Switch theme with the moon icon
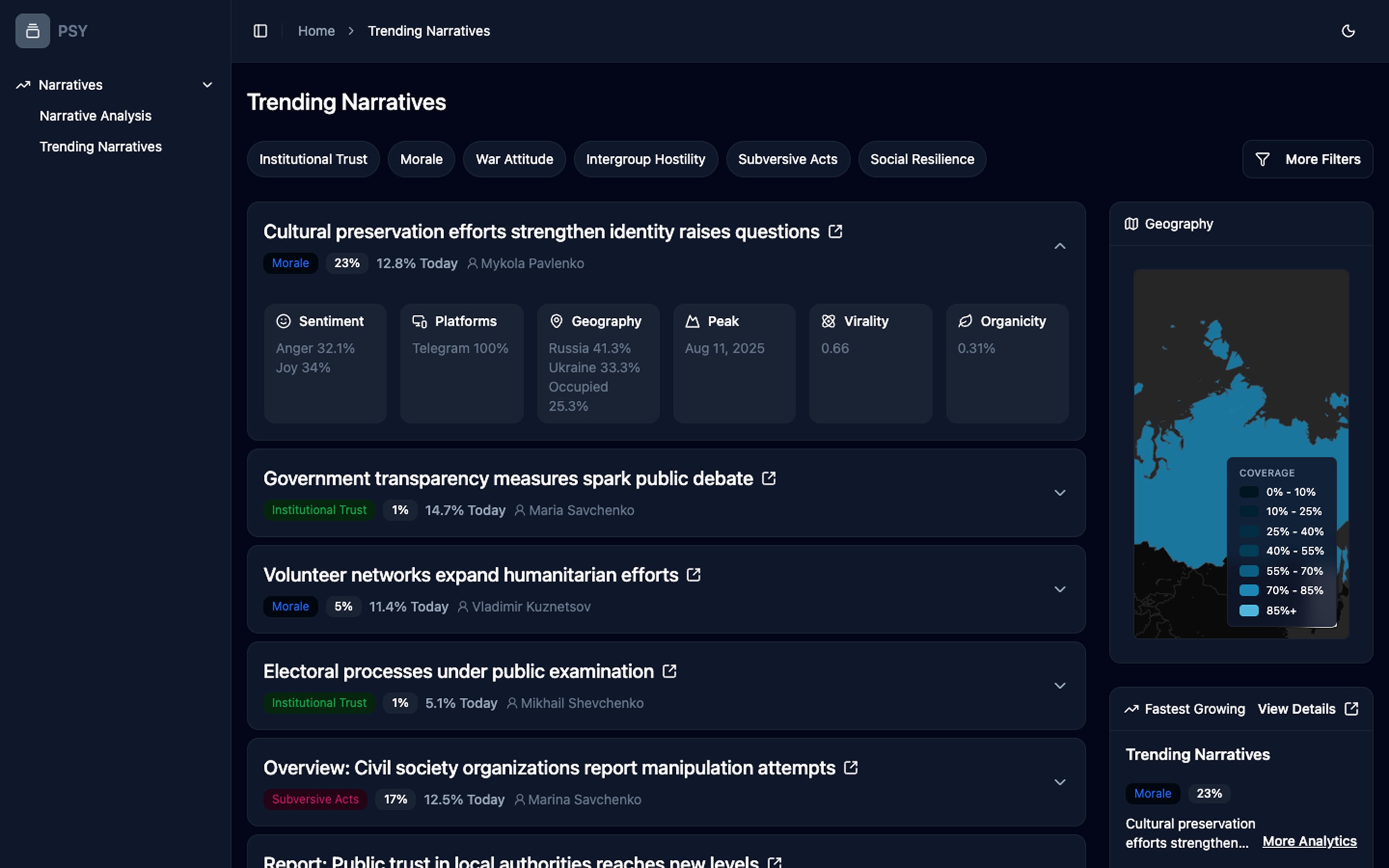 [1348, 31]
